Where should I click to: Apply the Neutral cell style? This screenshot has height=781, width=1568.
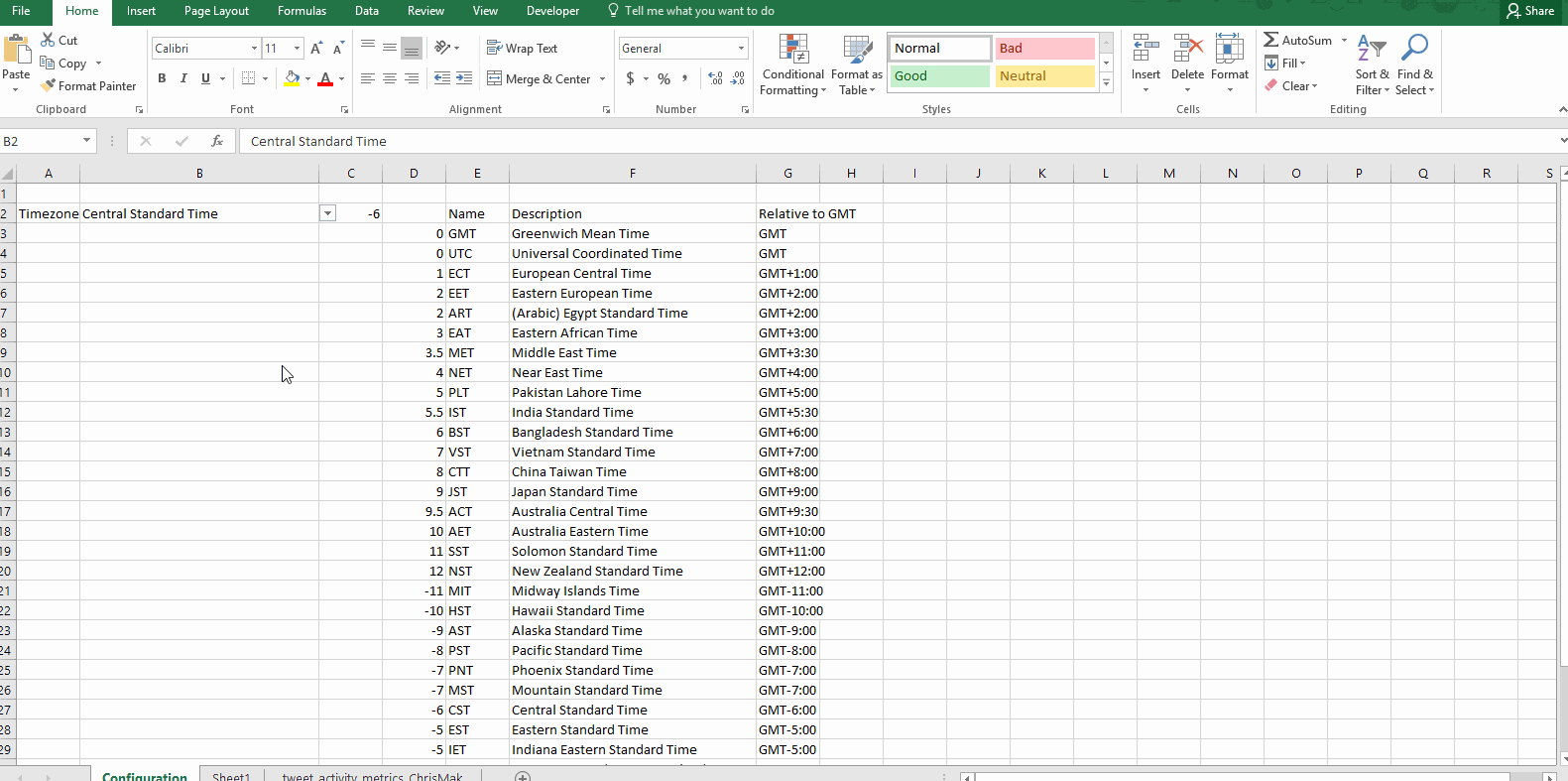(1044, 75)
